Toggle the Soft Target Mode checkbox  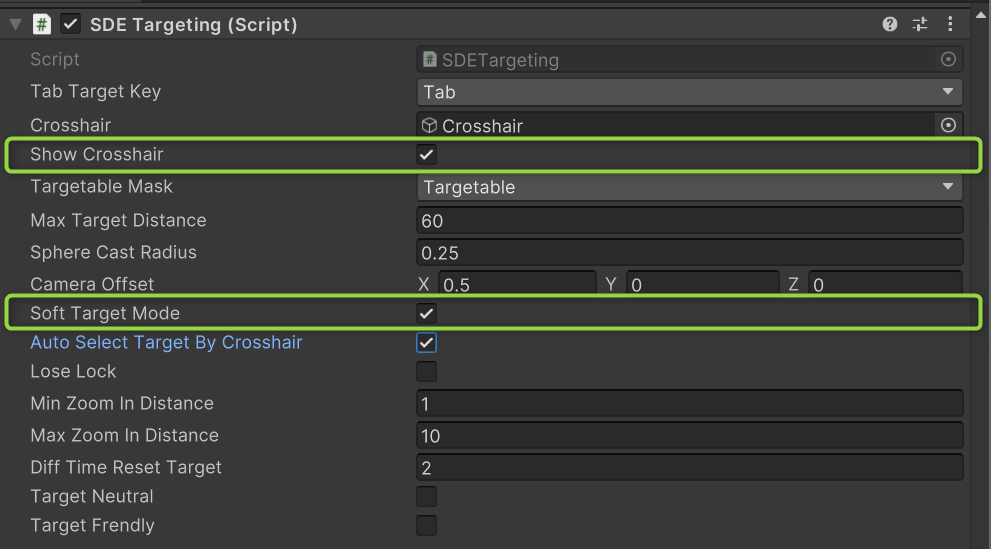427,313
